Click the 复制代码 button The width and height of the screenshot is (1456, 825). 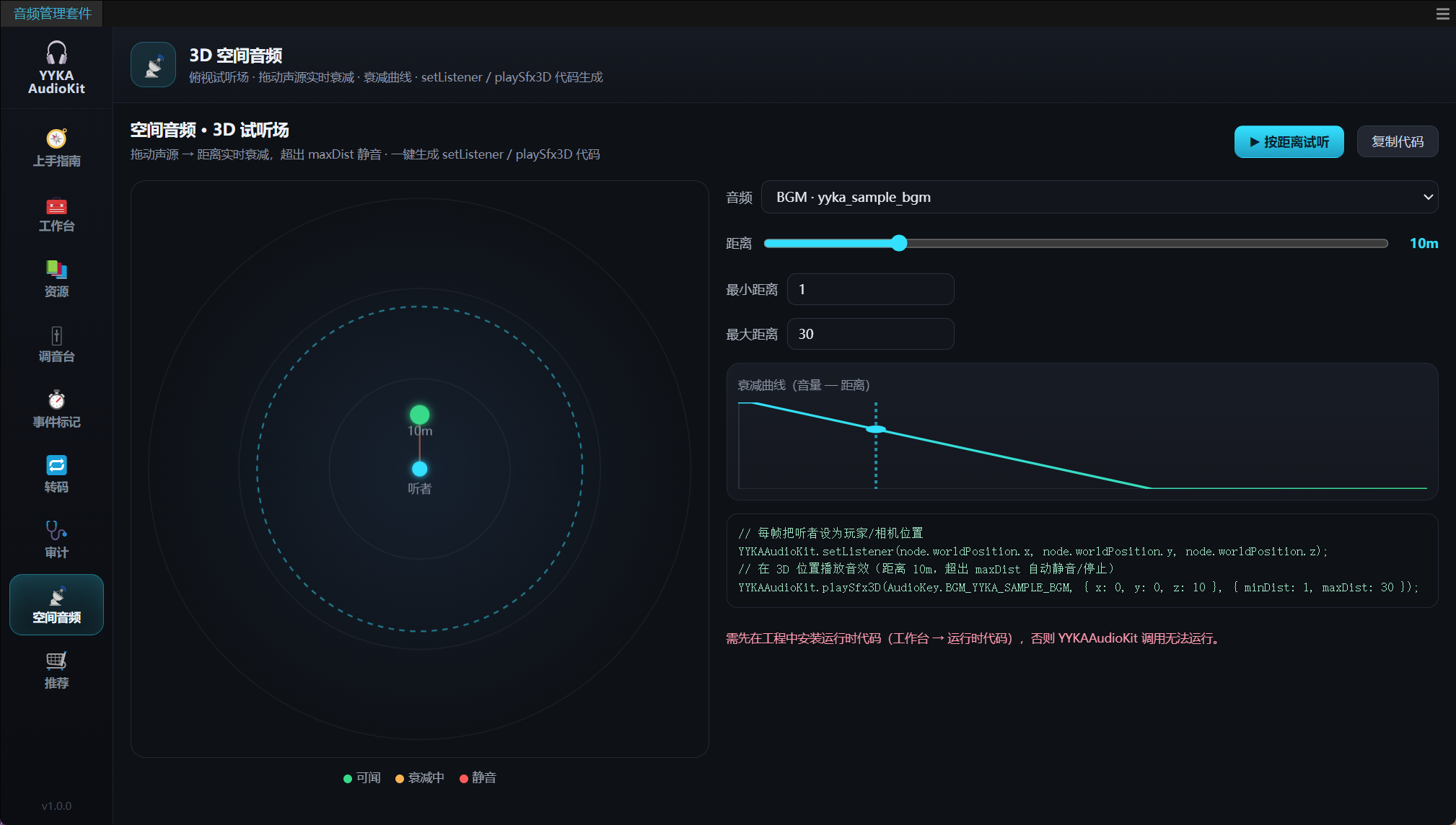pos(1397,142)
